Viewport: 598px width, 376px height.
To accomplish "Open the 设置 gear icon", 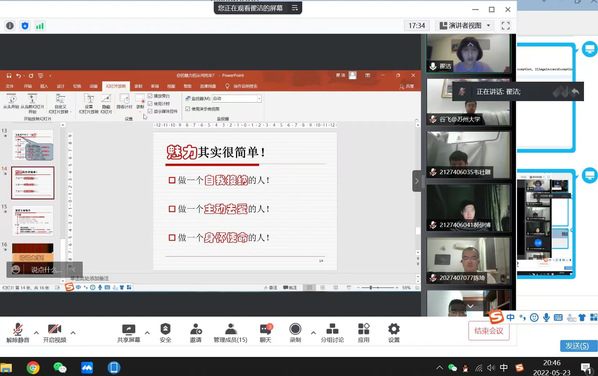I will [394, 333].
